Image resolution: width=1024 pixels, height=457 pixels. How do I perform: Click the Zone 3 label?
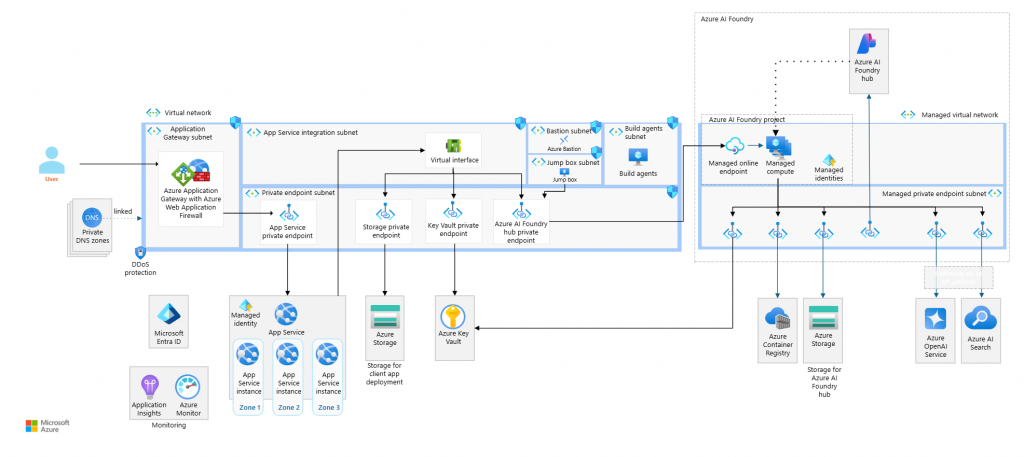coord(326,408)
